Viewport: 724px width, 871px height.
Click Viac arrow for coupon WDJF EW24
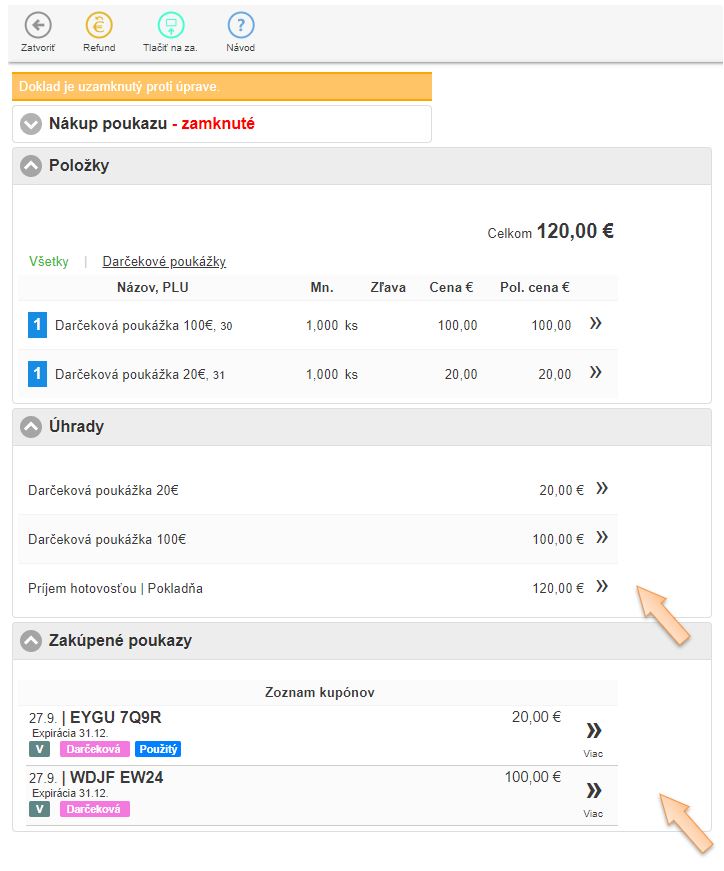click(593, 791)
